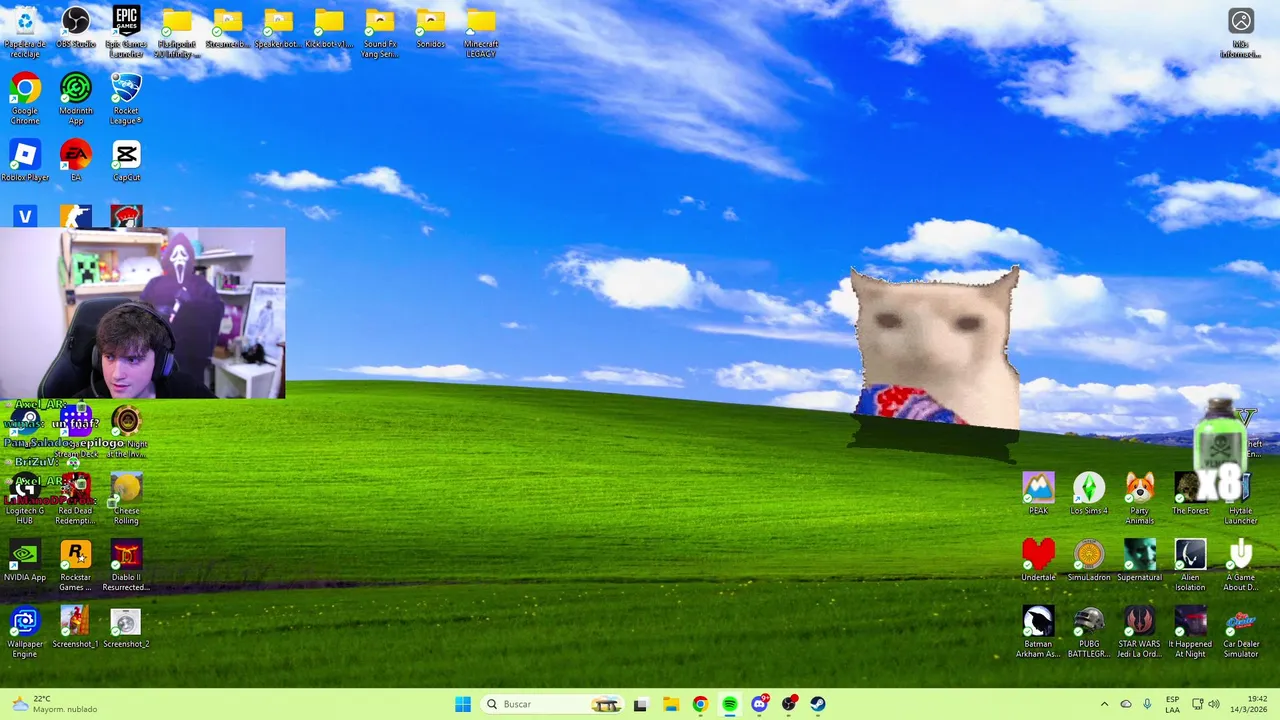Viewport: 1280px width, 720px height.
Task: Launch CapCut from the desktop
Action: point(126,160)
